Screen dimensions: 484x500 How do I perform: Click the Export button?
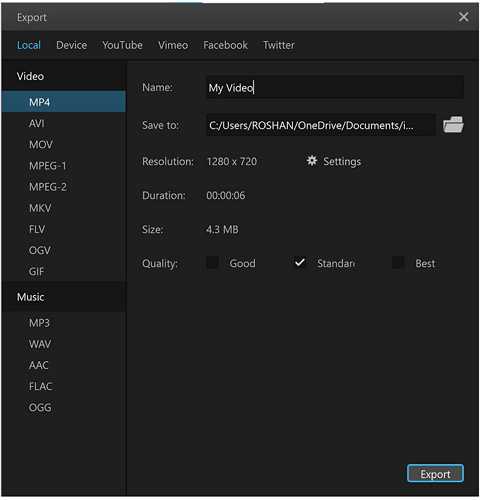pos(435,474)
